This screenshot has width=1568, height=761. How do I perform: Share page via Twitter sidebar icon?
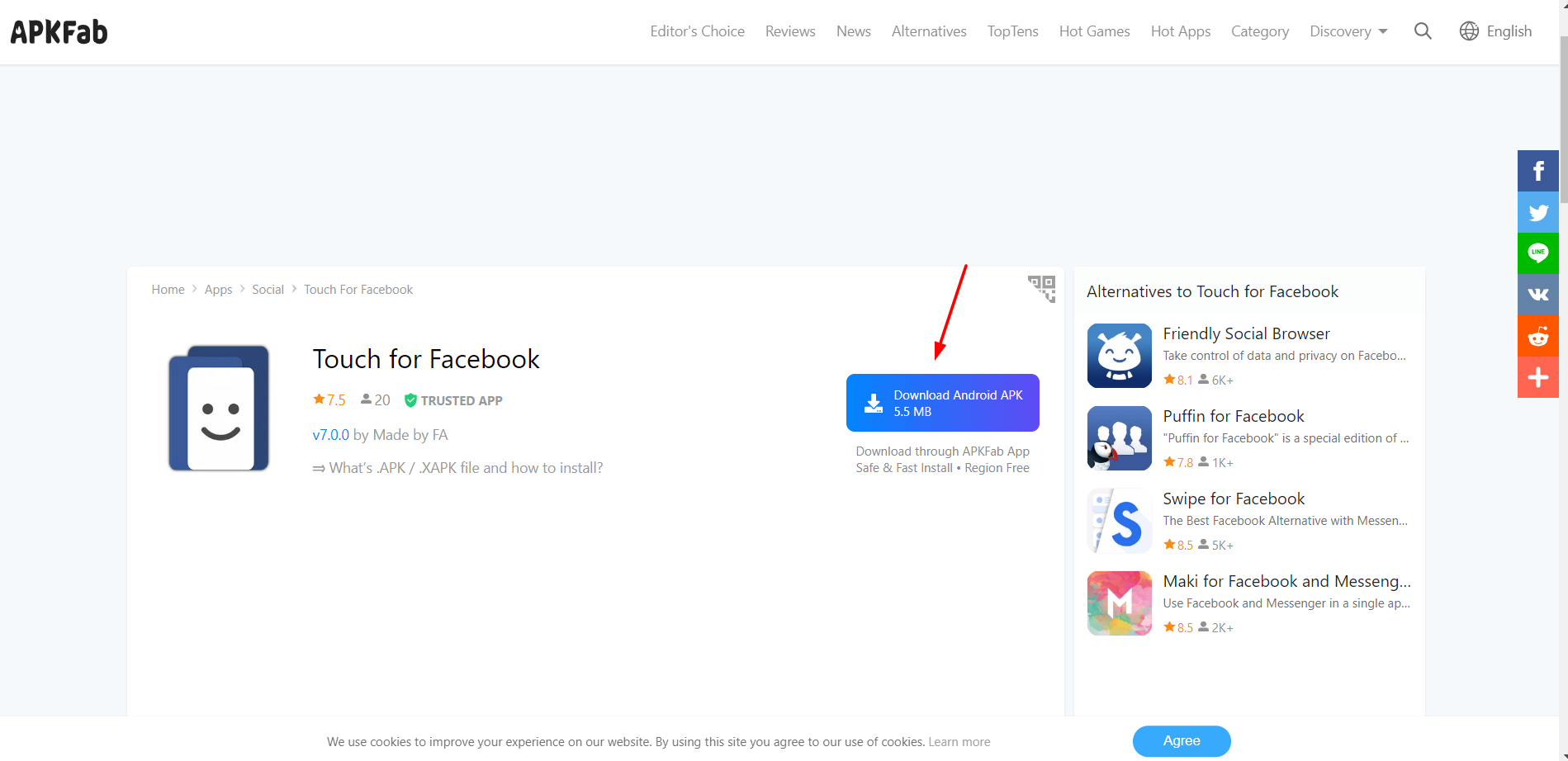[1537, 212]
